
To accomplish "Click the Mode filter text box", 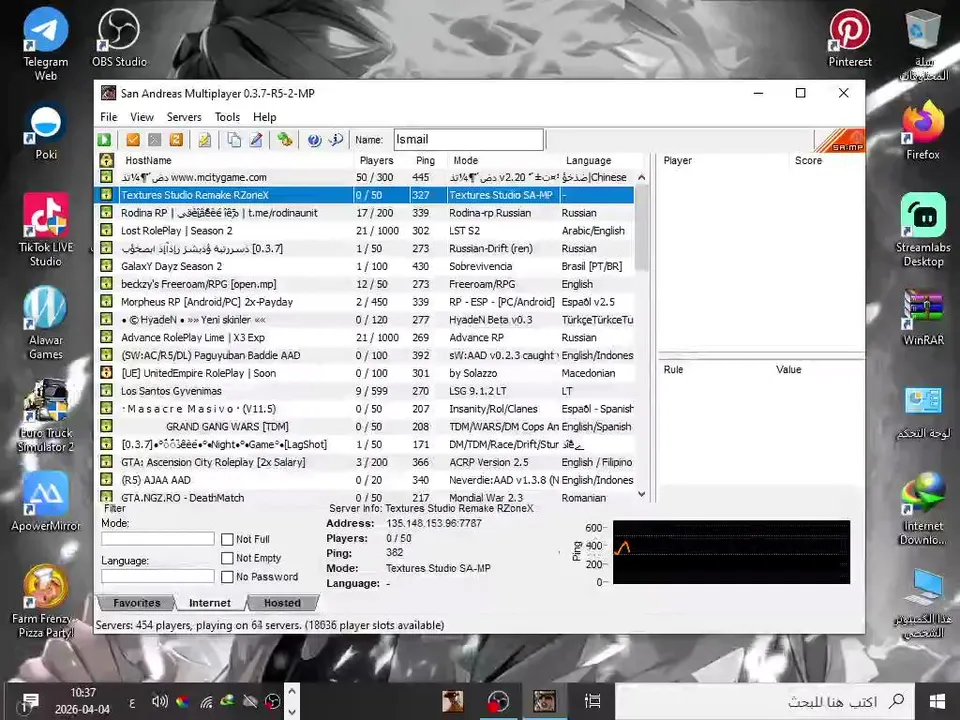I will [x=158, y=539].
